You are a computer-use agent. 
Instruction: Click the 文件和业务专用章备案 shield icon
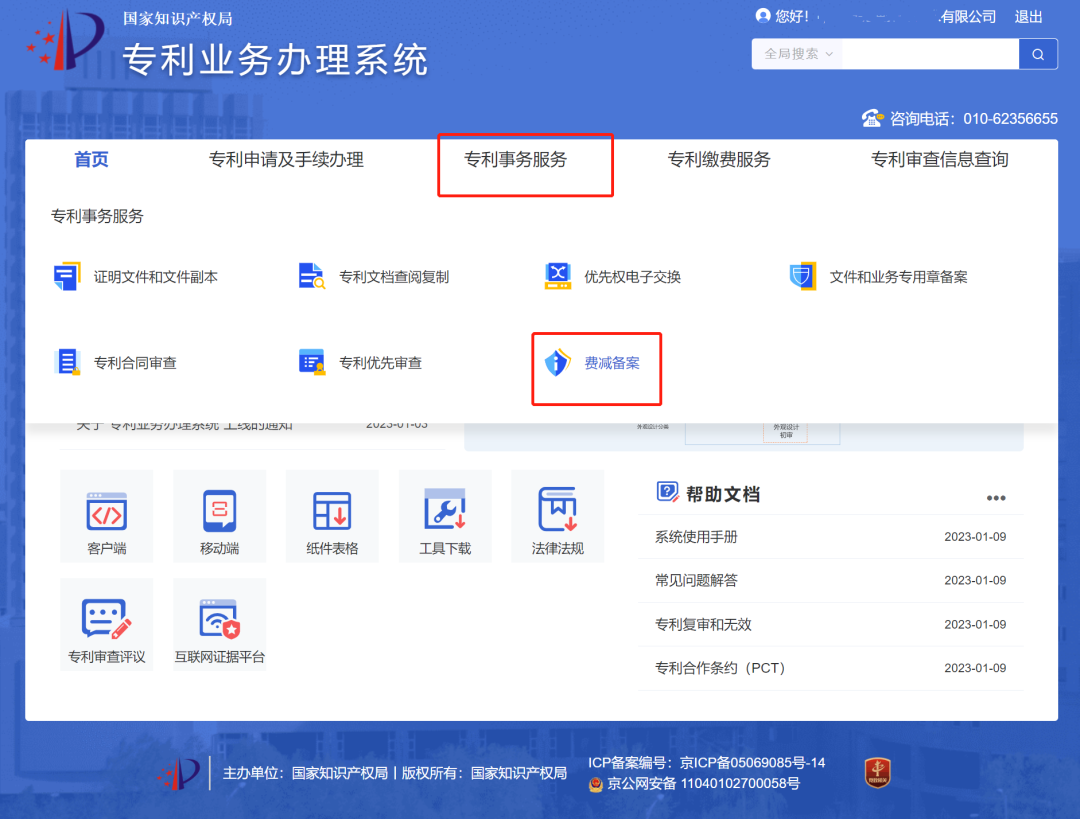pyautogui.click(x=802, y=276)
